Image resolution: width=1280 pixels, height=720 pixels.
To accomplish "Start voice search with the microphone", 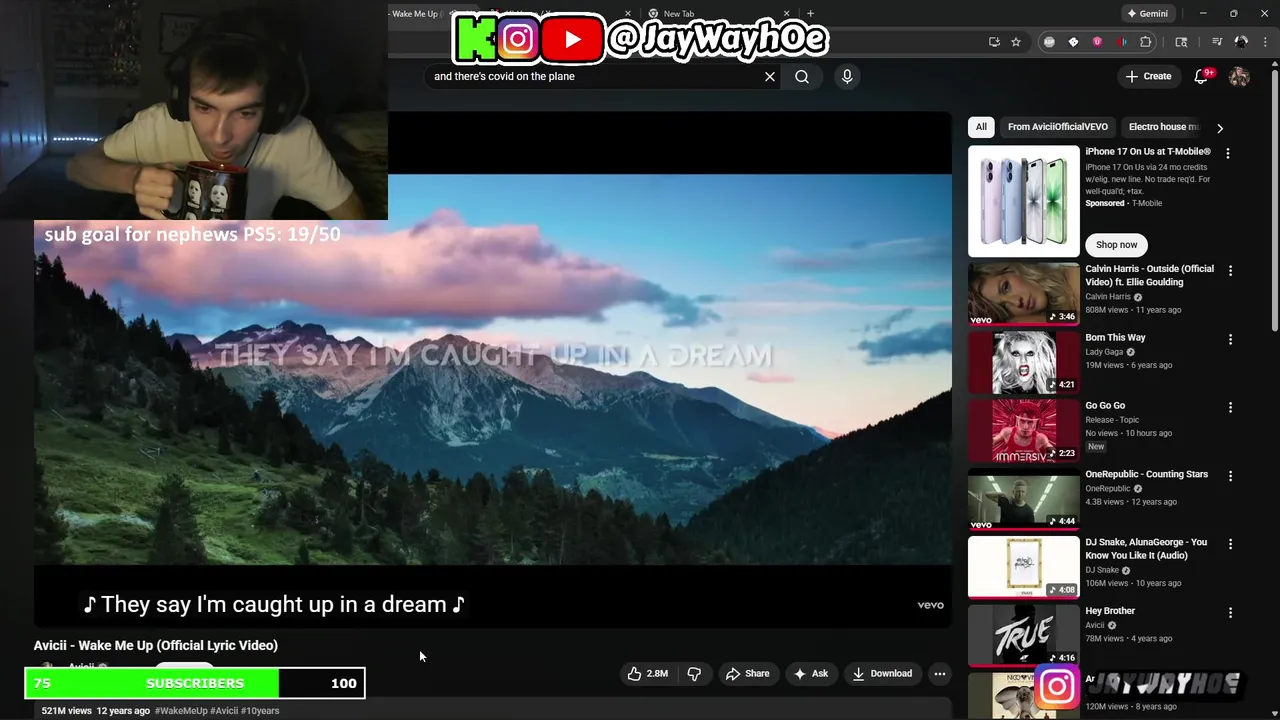I will point(847,76).
